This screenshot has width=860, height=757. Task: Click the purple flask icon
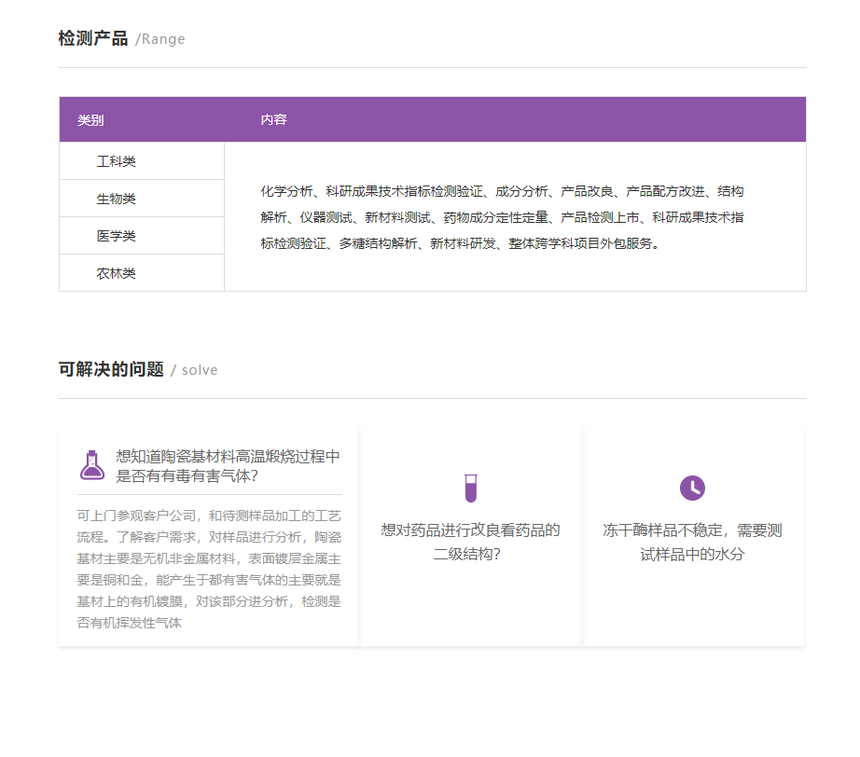92,465
